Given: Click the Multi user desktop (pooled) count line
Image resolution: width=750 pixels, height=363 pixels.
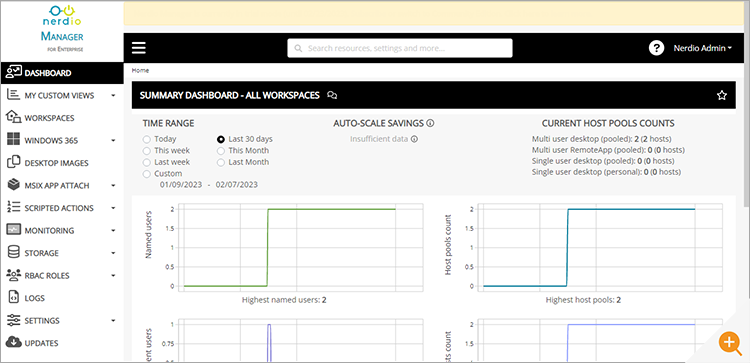Looking at the screenshot, I should (602, 139).
